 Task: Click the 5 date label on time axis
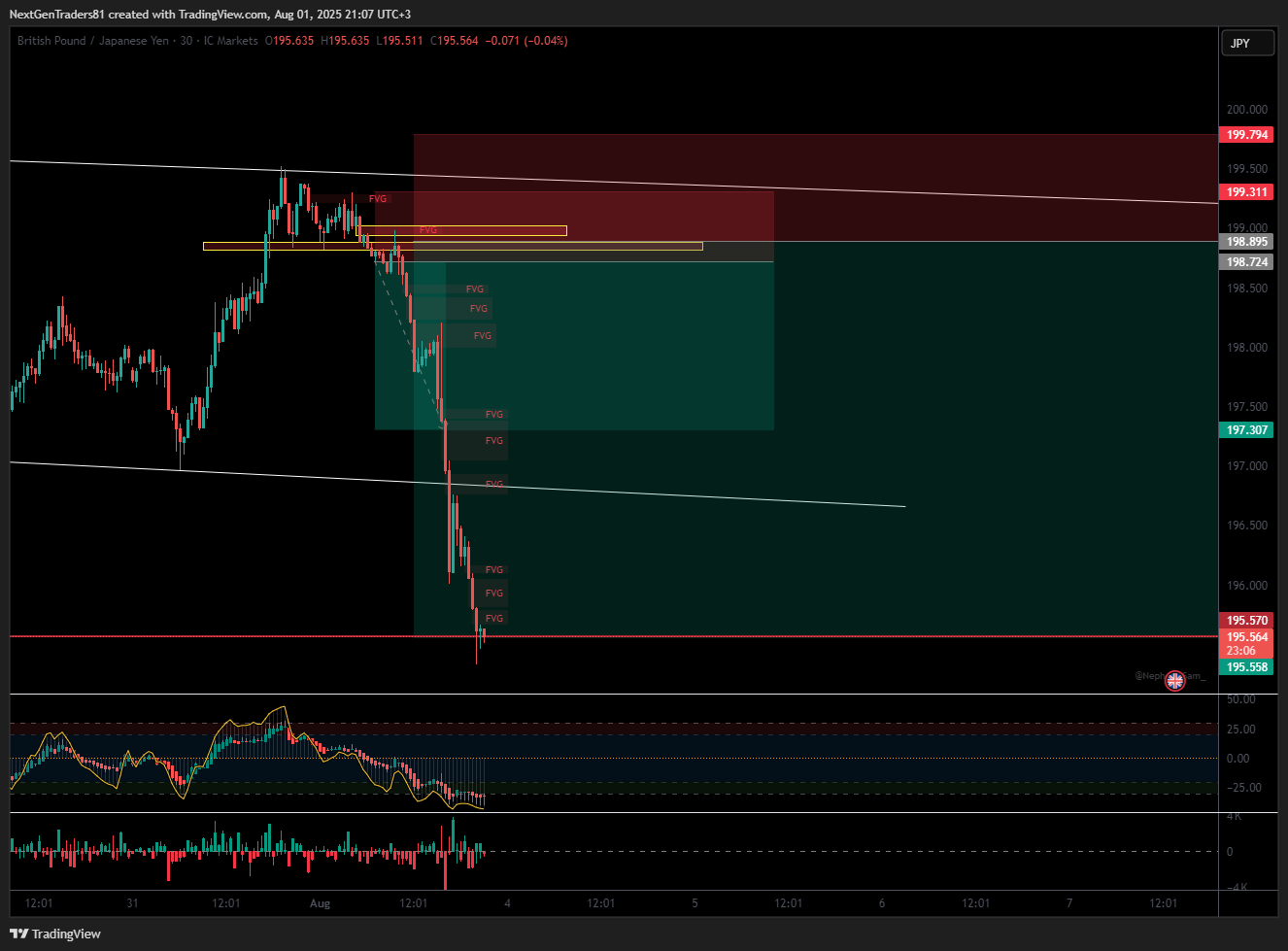coord(695,903)
